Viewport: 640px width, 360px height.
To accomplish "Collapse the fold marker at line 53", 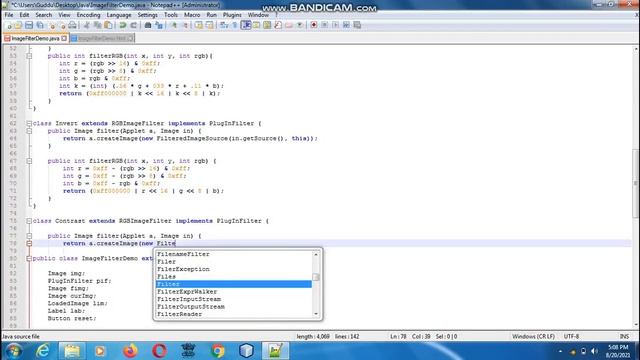I will [x=29, y=56].
